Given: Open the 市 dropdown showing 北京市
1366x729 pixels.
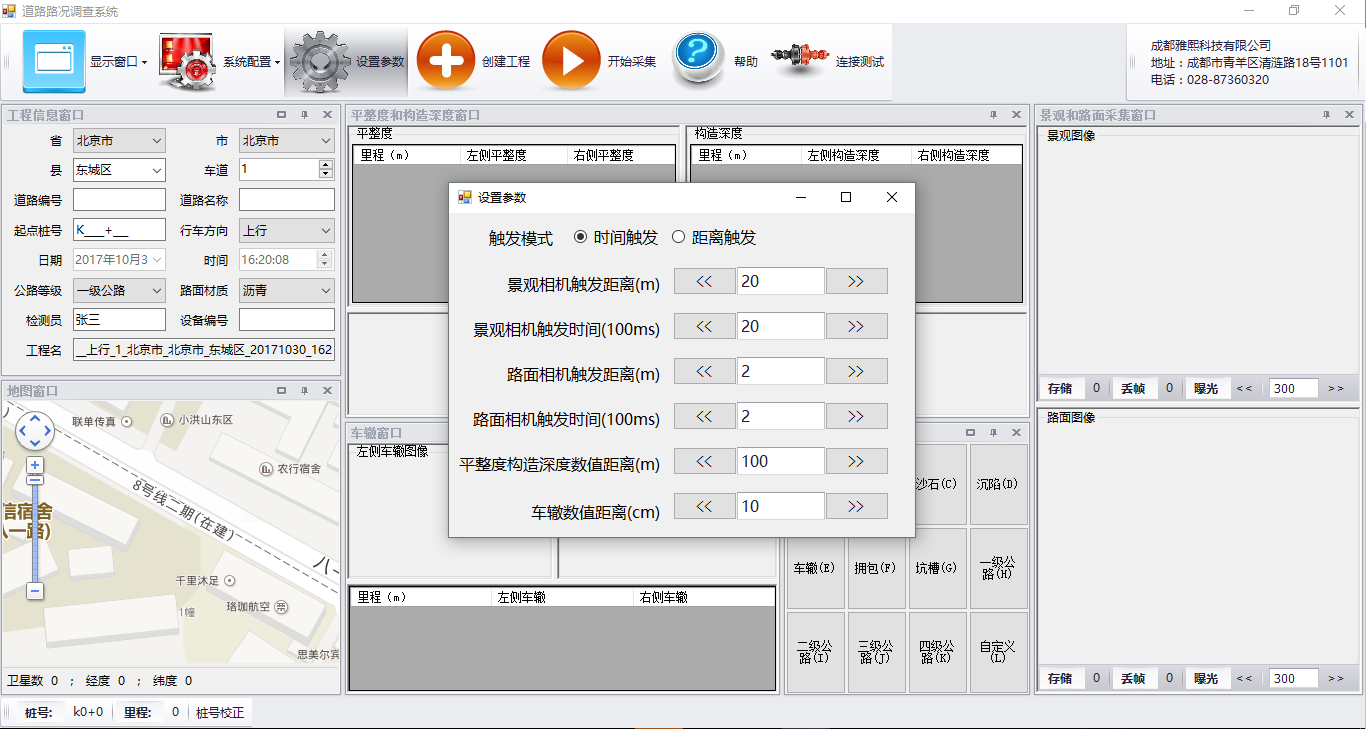Looking at the screenshot, I should coord(287,141).
